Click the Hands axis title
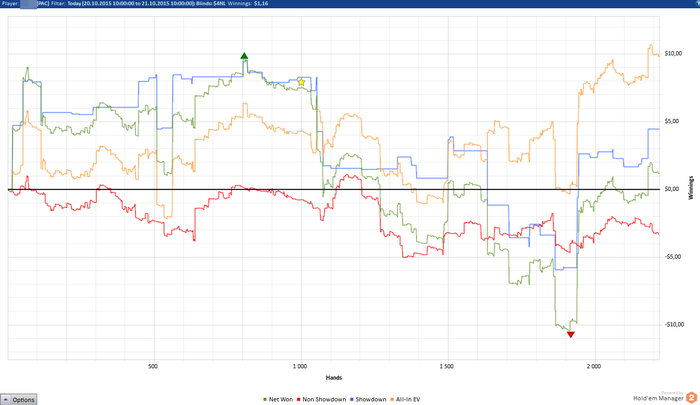This screenshot has height=405, width=700. pyautogui.click(x=334, y=378)
